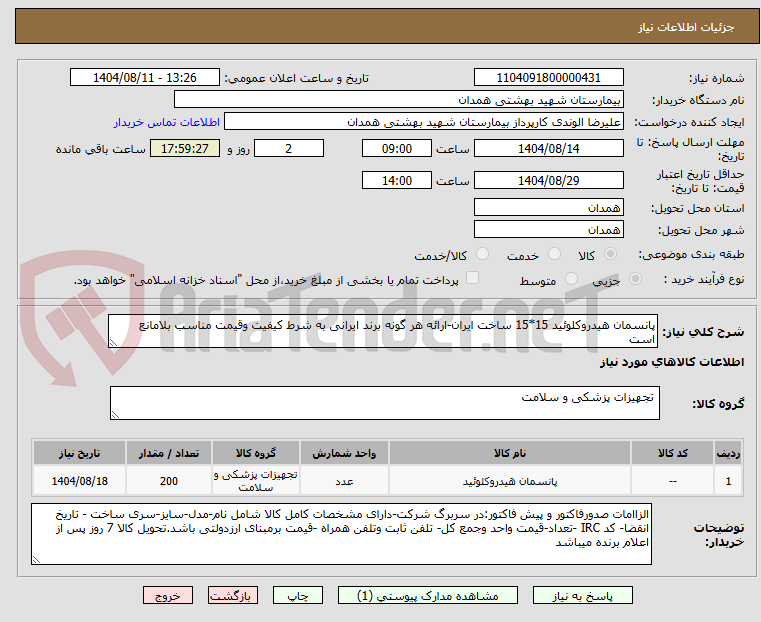Click the چاپ print button
Image resolution: width=761 pixels, height=622 pixels.
298,595
